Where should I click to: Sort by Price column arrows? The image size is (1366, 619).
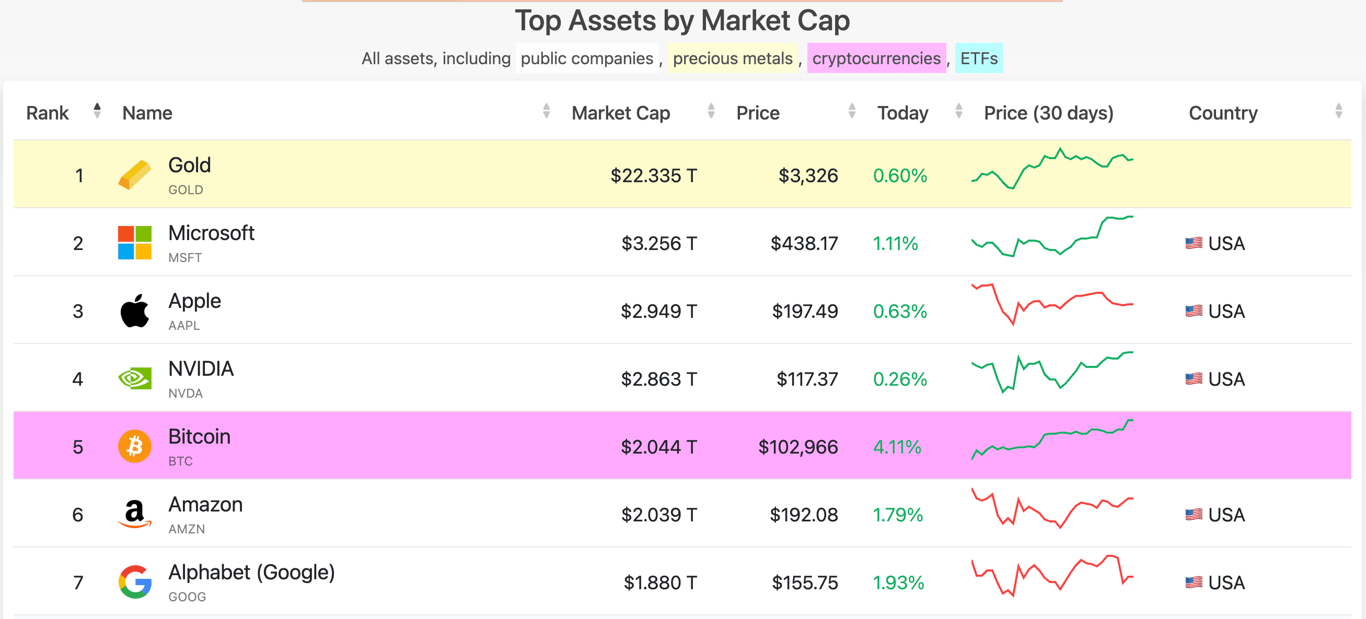[x=852, y=112]
